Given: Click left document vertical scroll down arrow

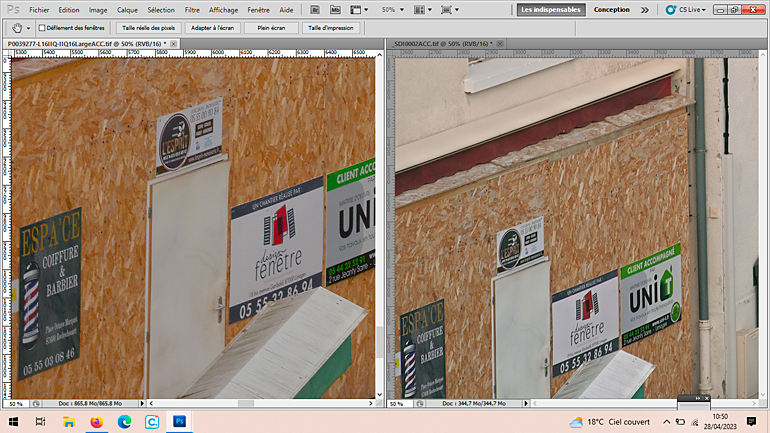Looking at the screenshot, I should pyautogui.click(x=379, y=394).
